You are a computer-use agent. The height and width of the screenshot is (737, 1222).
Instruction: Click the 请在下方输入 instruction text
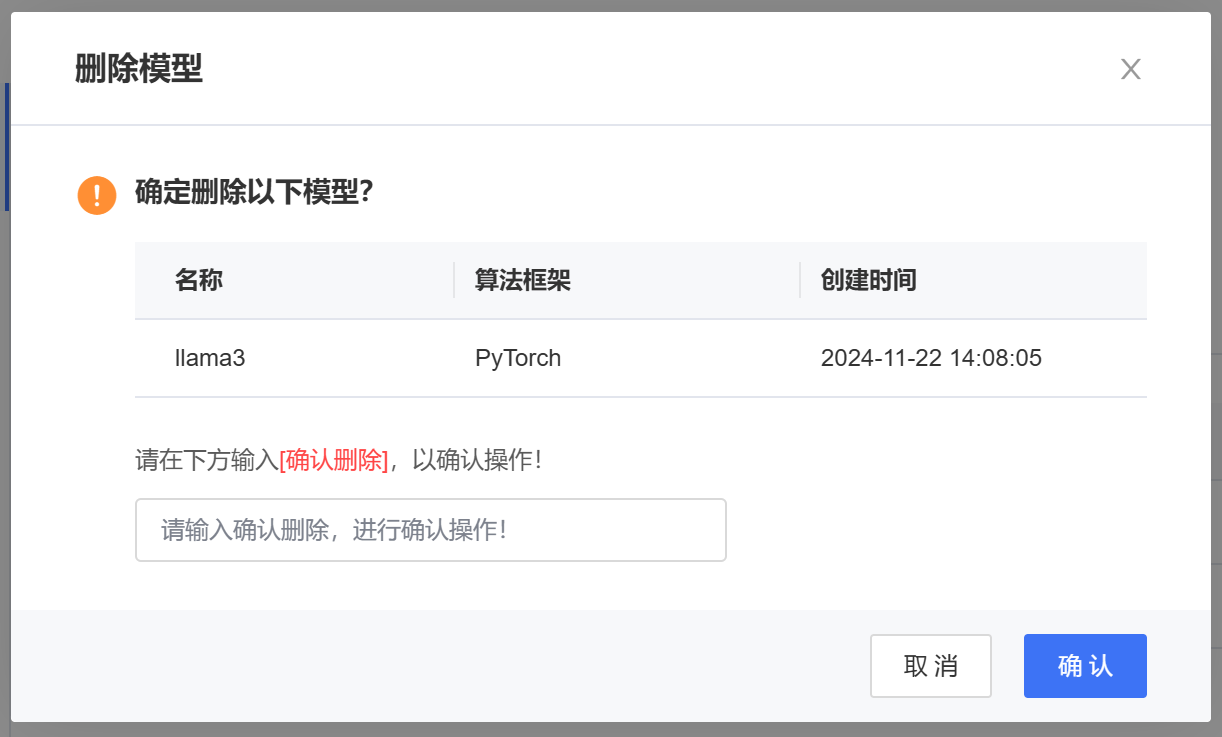pos(207,460)
